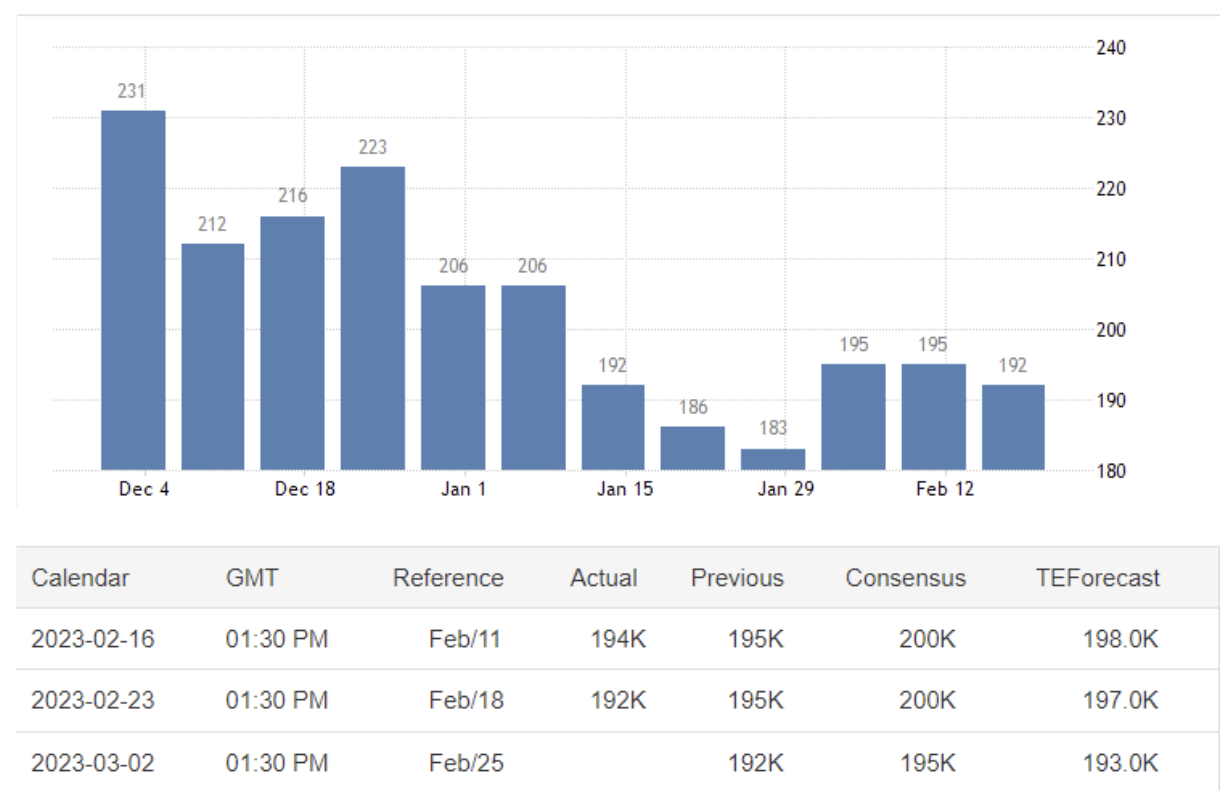Viewport: 1230px width, 804px height.
Task: Open the 2023-02-16 calendar row
Action: [x=93, y=640]
